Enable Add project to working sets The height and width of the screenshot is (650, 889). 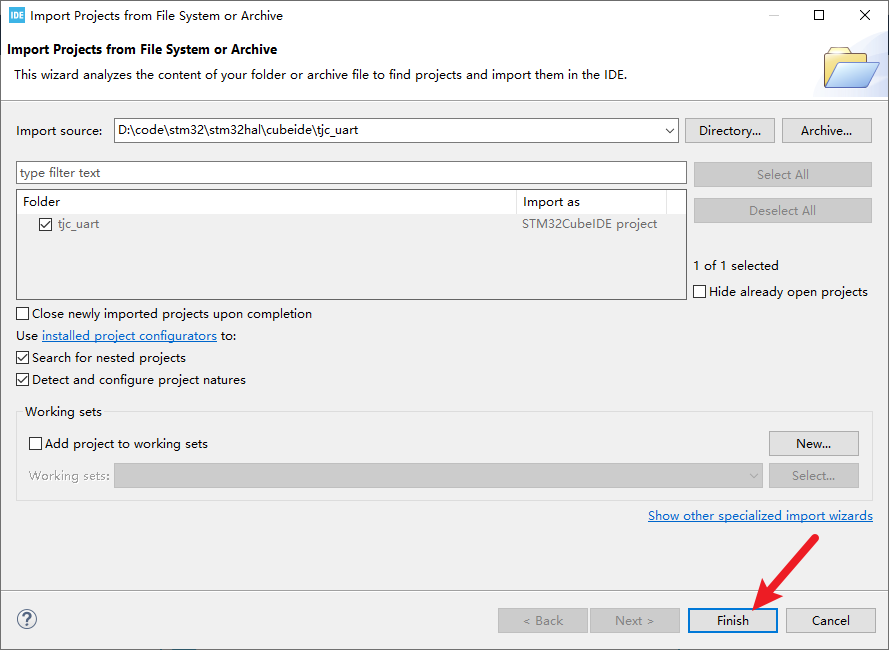click(x=36, y=444)
